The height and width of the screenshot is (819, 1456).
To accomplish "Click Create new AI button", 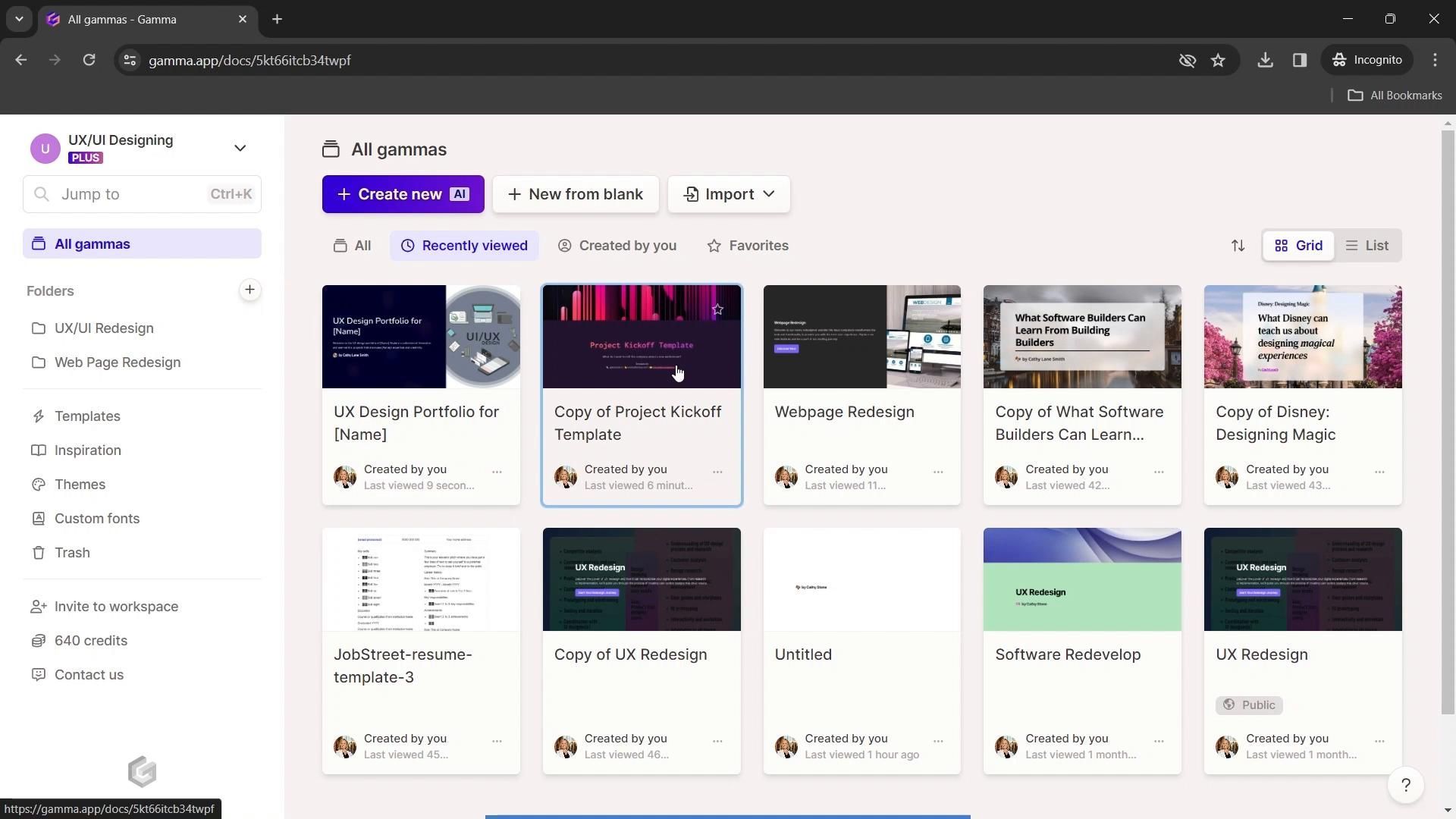I will click(403, 194).
